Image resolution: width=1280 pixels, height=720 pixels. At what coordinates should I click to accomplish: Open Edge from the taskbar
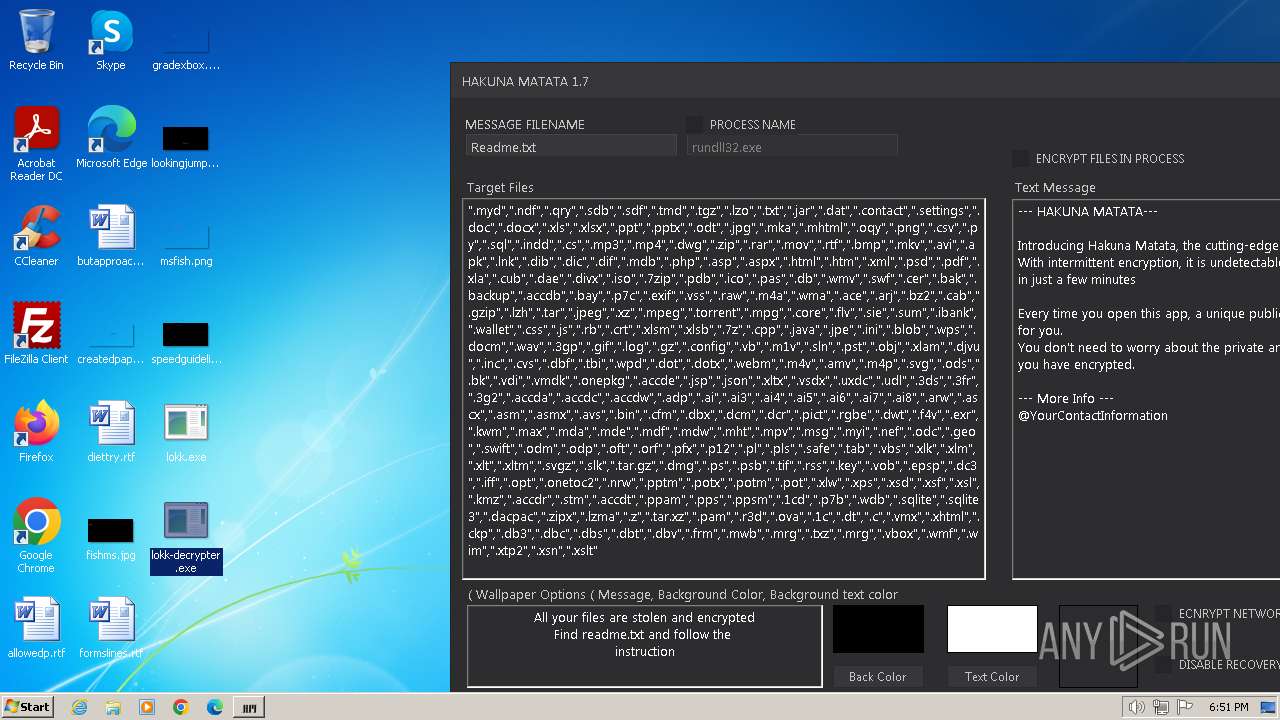tap(215, 707)
